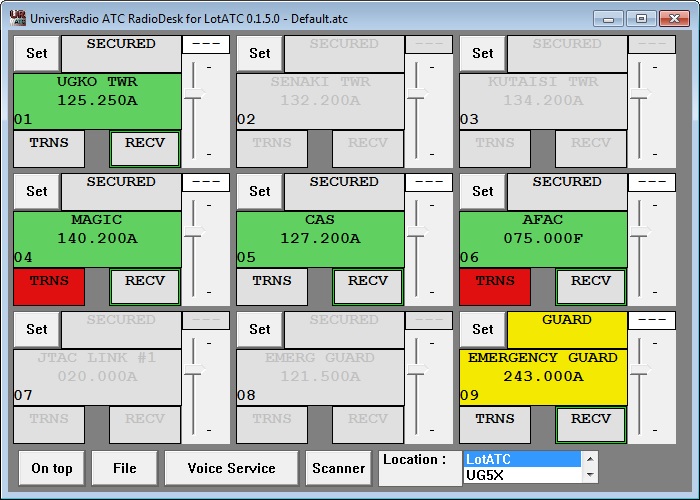Click Set button for radio 01 UGKO TWR
This screenshot has width=700, height=500.
click(x=37, y=54)
